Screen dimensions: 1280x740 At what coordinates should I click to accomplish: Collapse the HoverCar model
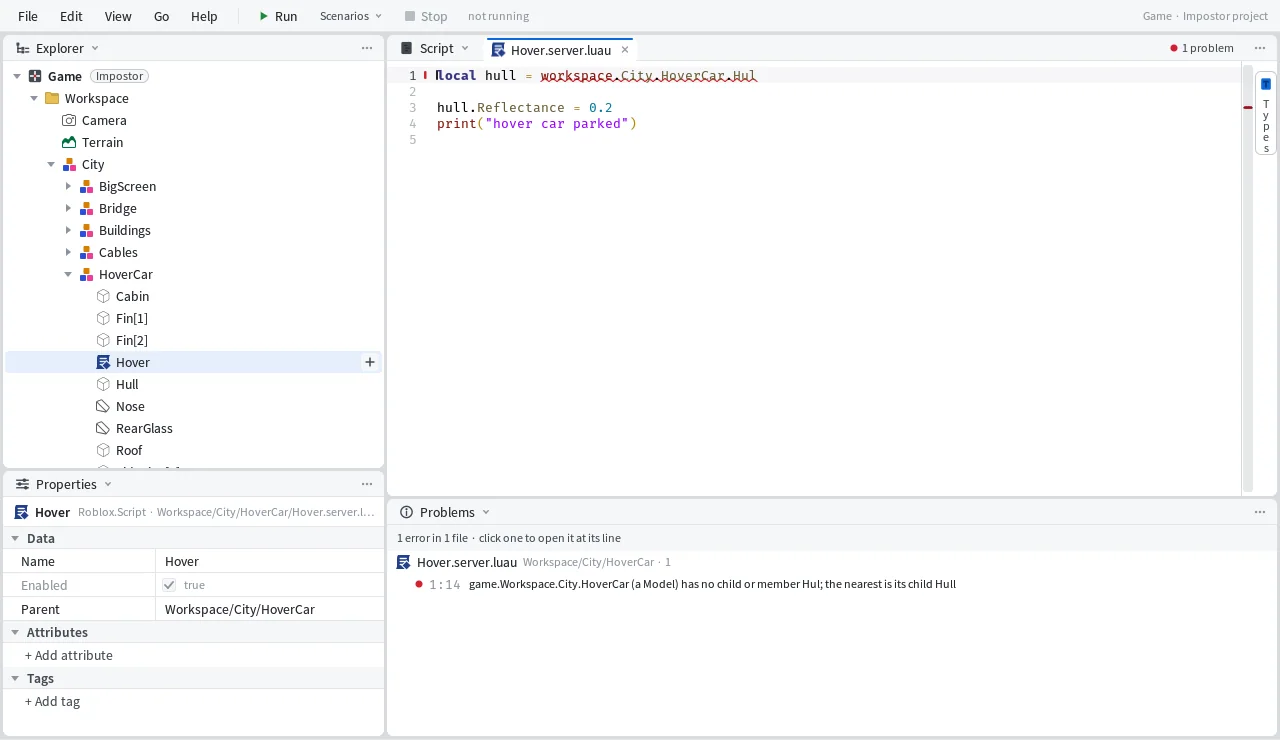point(68,274)
